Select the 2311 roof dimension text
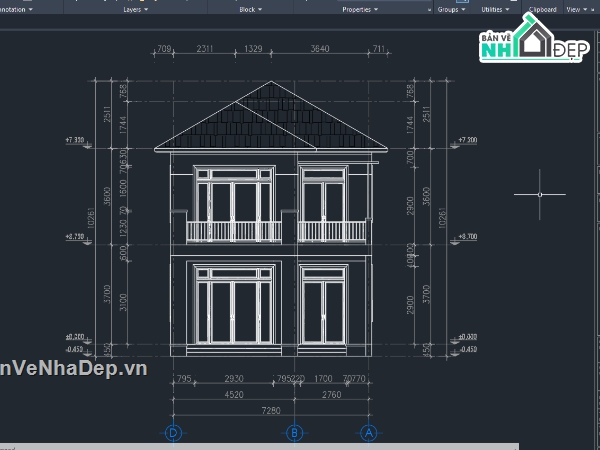This screenshot has height=450, width=600. pos(205,49)
